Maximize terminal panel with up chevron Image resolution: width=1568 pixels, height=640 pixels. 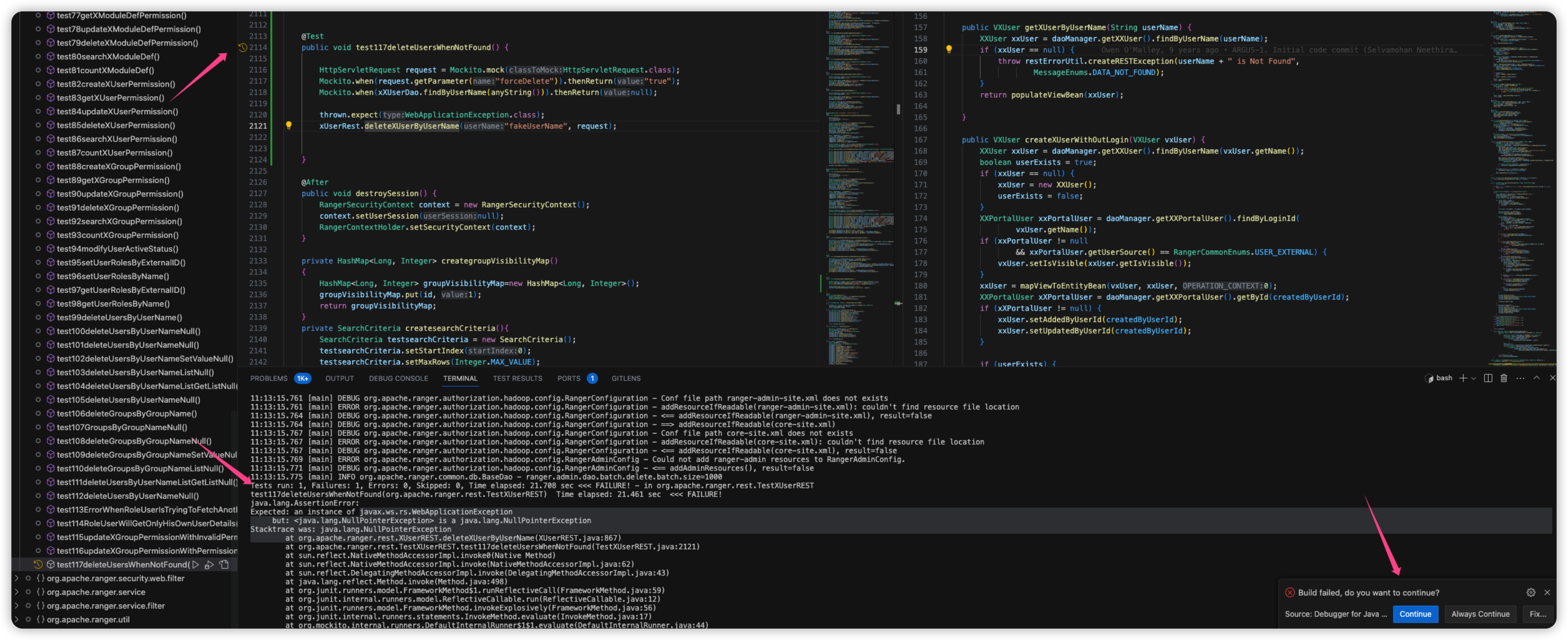1537,378
